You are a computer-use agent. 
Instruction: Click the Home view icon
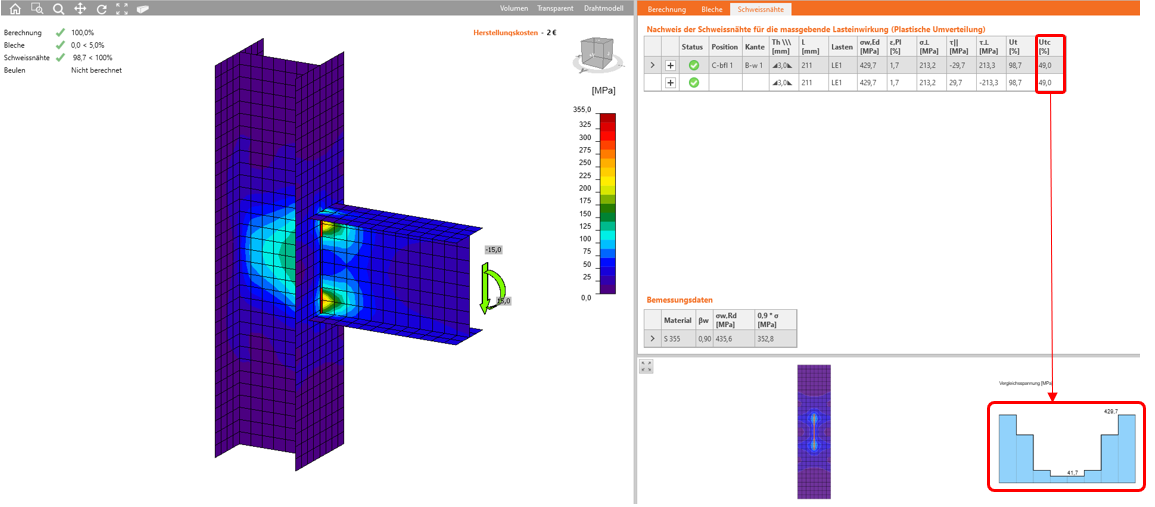tap(14, 9)
